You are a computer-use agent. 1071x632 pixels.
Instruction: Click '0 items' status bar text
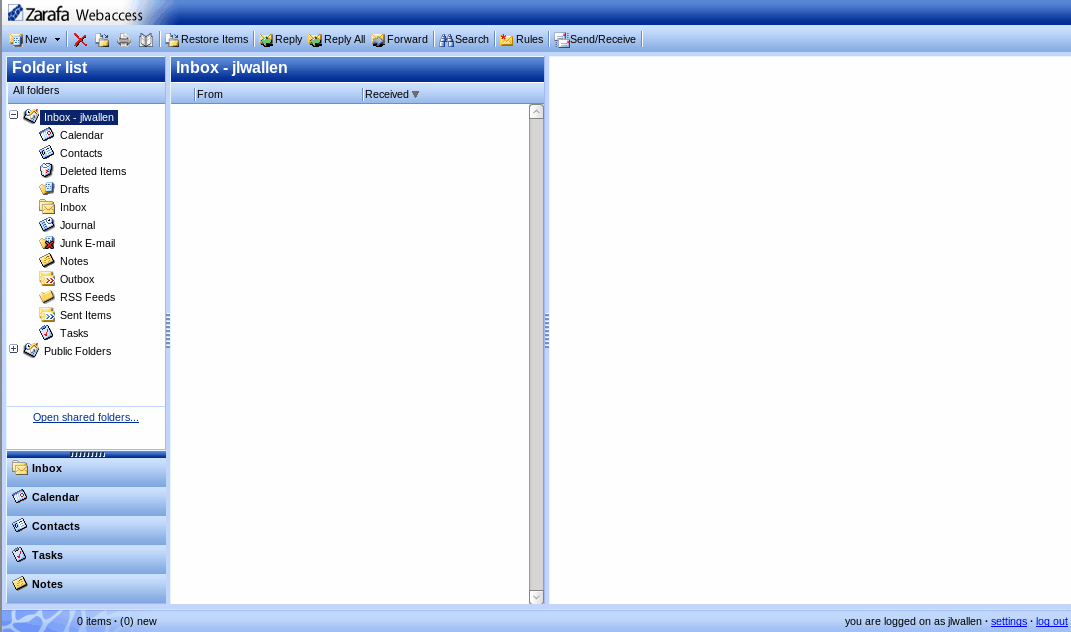(94, 621)
